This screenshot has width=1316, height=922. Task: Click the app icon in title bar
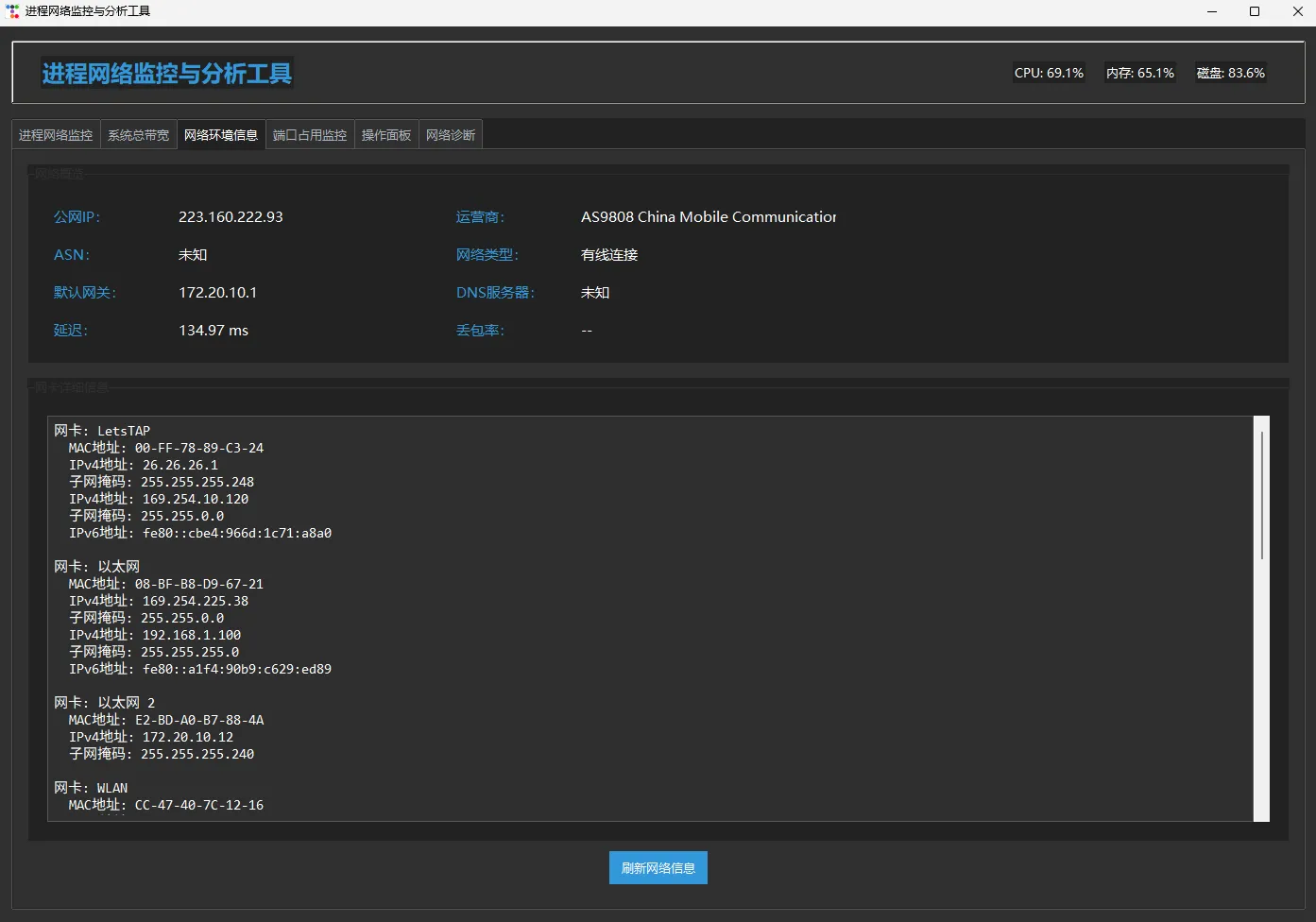coord(12,11)
